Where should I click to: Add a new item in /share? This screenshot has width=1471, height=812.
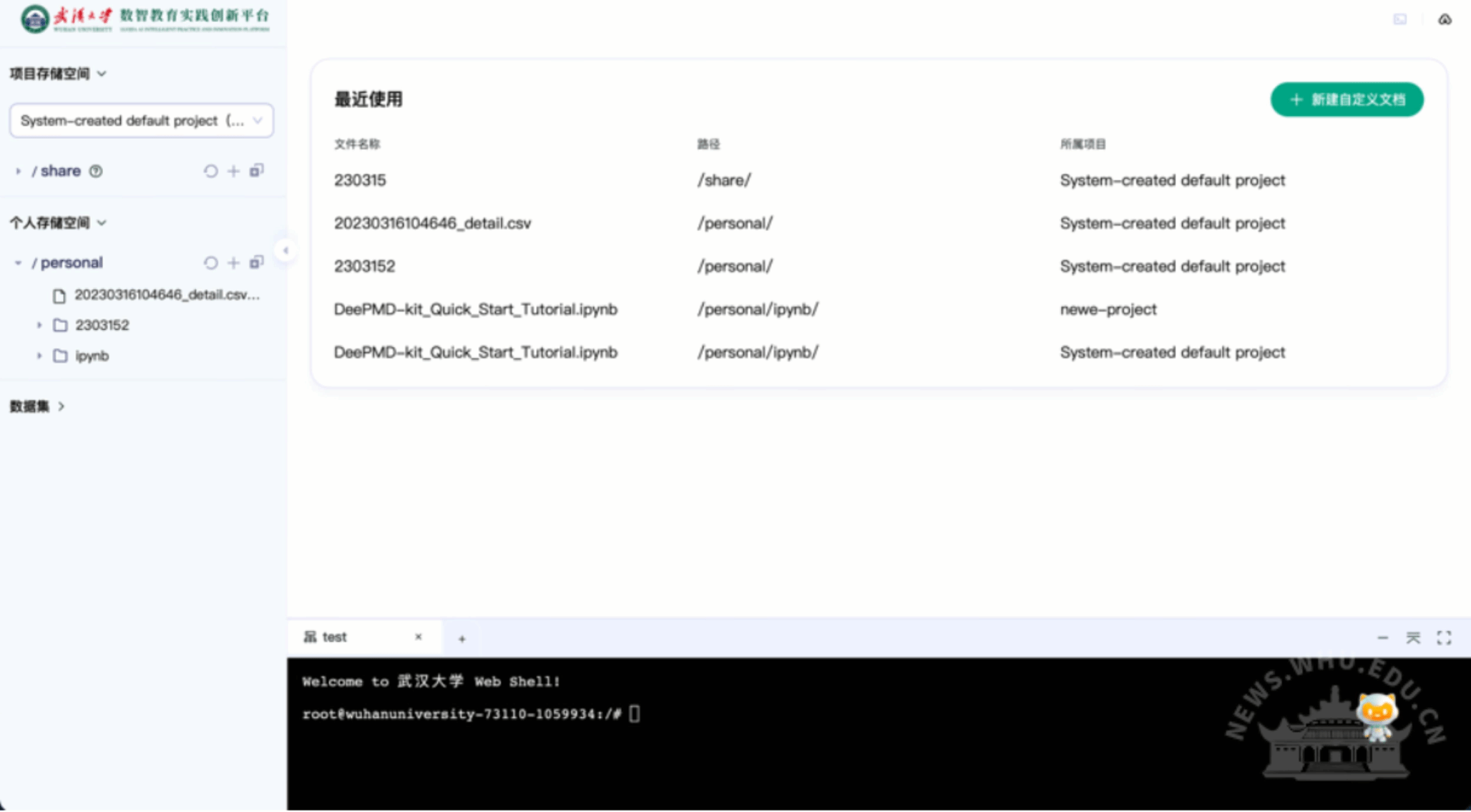tap(233, 171)
